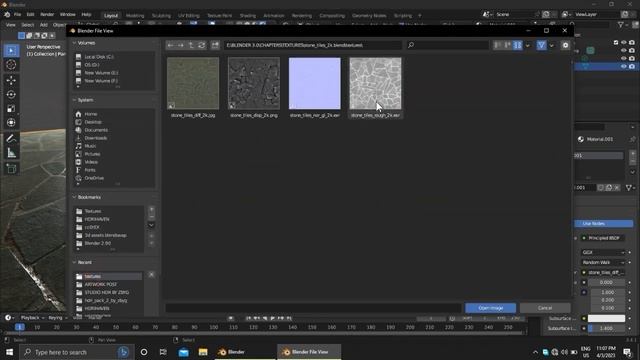This screenshot has width=640, height=360.
Task: Open the GGX distribution dropdown
Action: (x=603, y=253)
